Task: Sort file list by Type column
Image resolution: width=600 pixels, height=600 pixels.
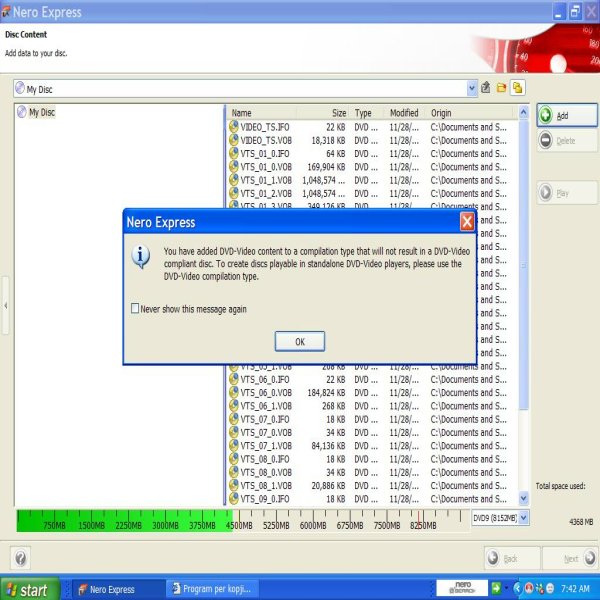Action: [367, 113]
